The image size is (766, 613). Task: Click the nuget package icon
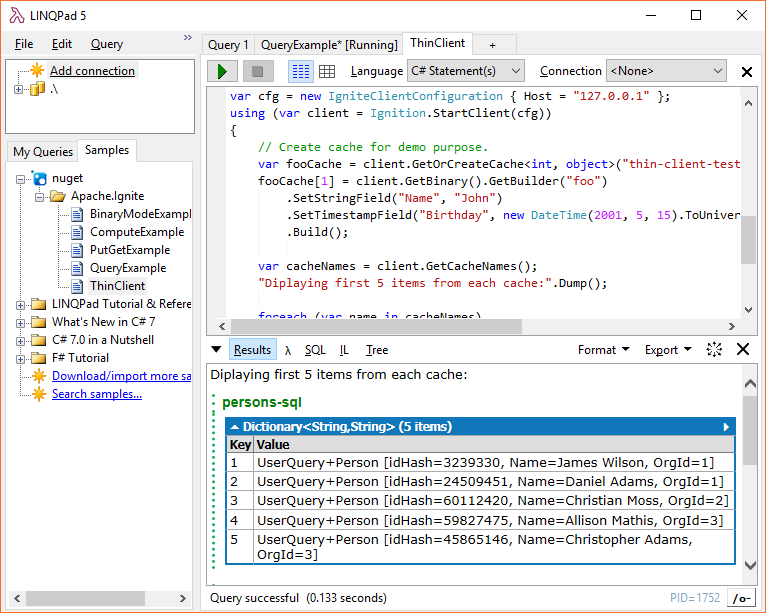pyautogui.click(x=39, y=178)
